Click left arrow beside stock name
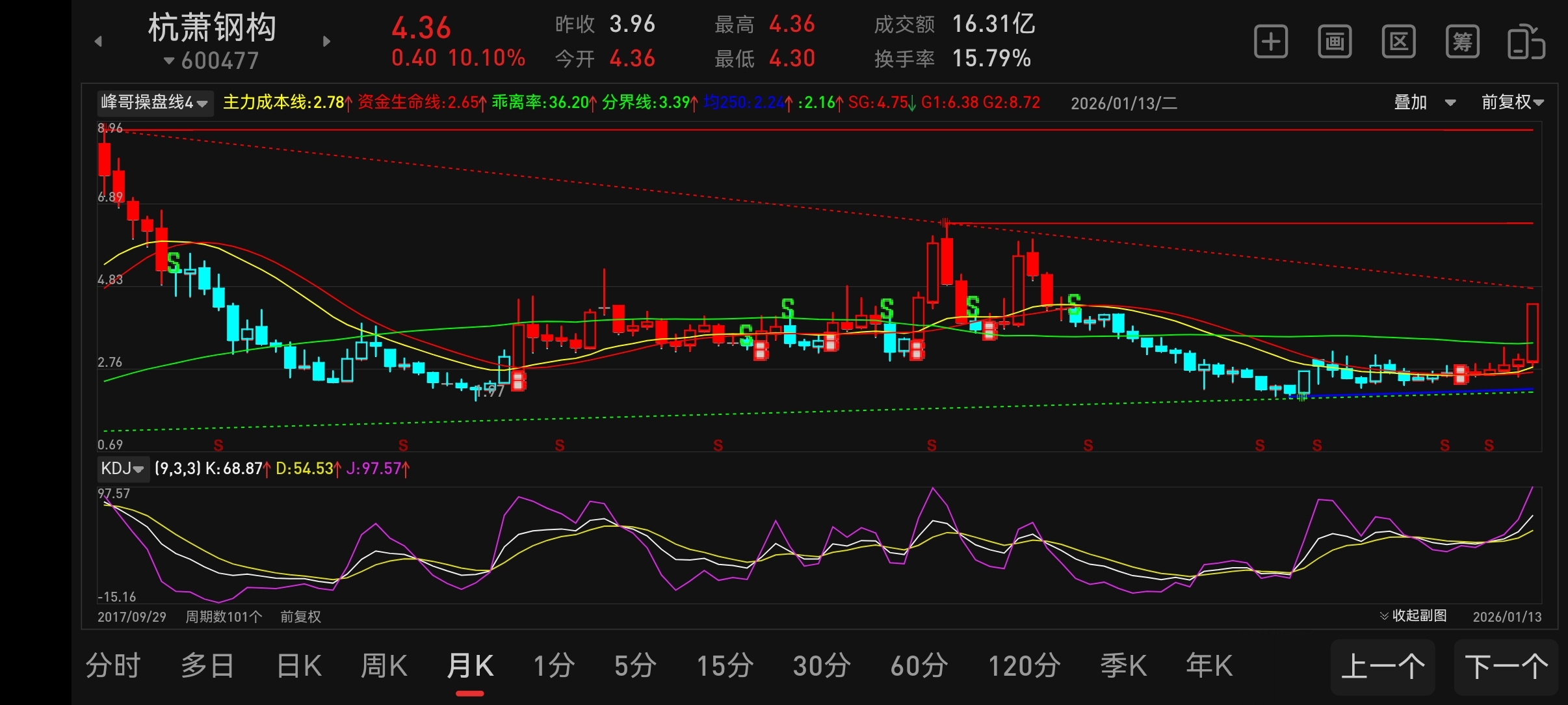The height and width of the screenshot is (705, 1568). click(x=98, y=42)
